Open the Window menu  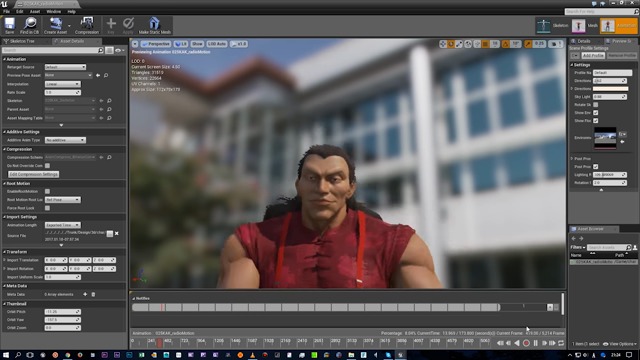tap(53, 11)
